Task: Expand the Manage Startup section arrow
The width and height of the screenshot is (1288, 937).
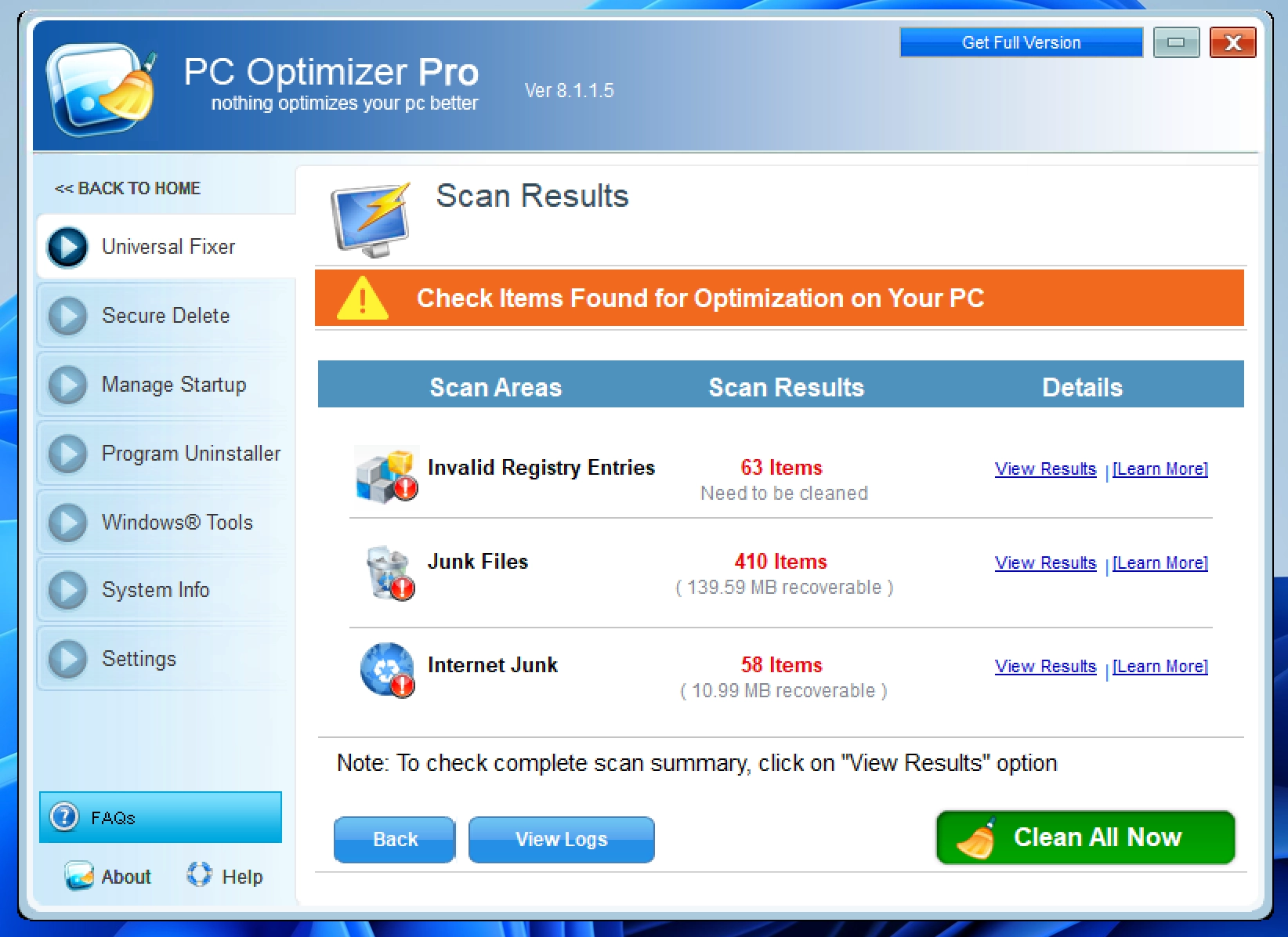Action: pyautogui.click(x=67, y=384)
